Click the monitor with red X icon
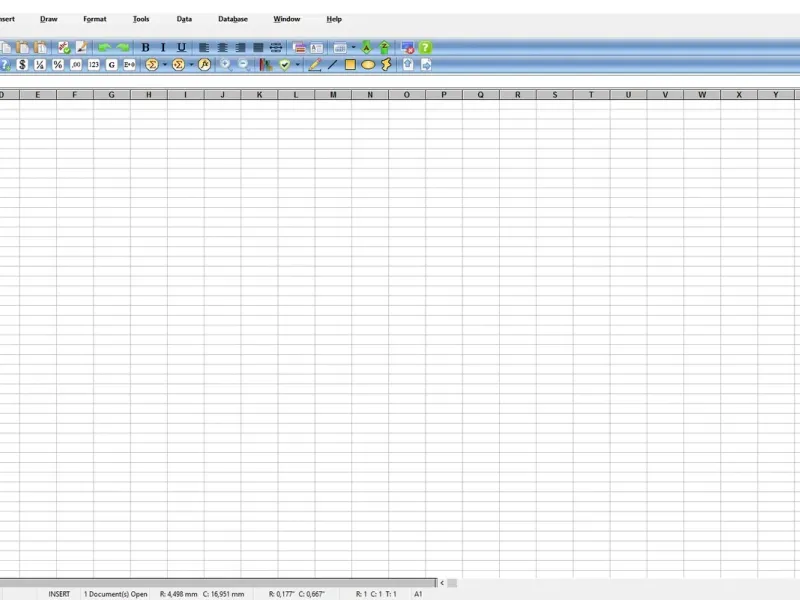The width and height of the screenshot is (800, 600). coord(408,48)
